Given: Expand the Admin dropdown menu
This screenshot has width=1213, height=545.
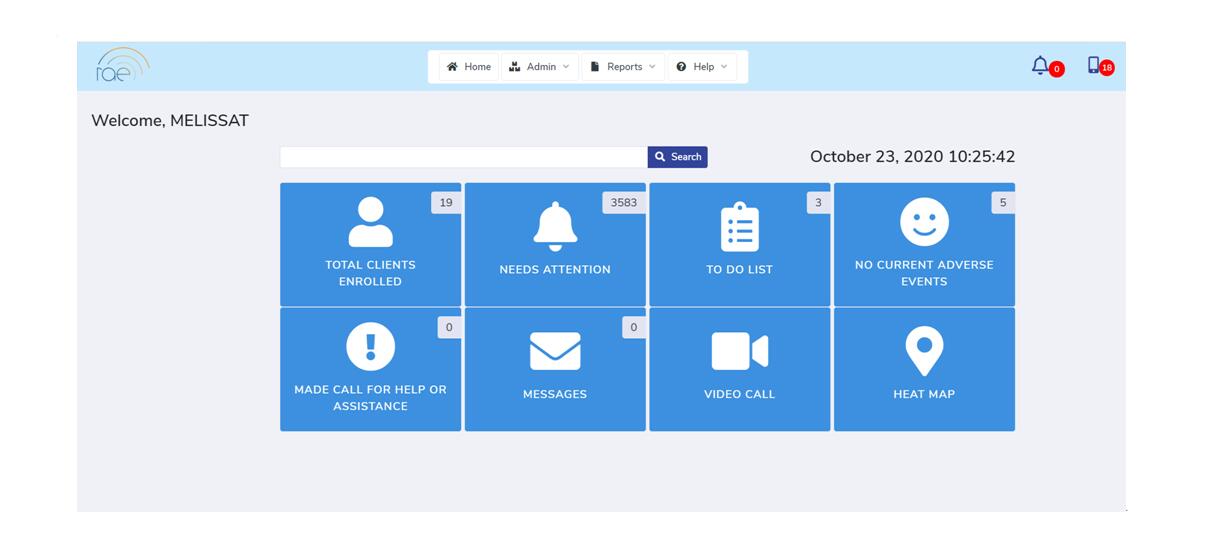Looking at the screenshot, I should 540,67.
